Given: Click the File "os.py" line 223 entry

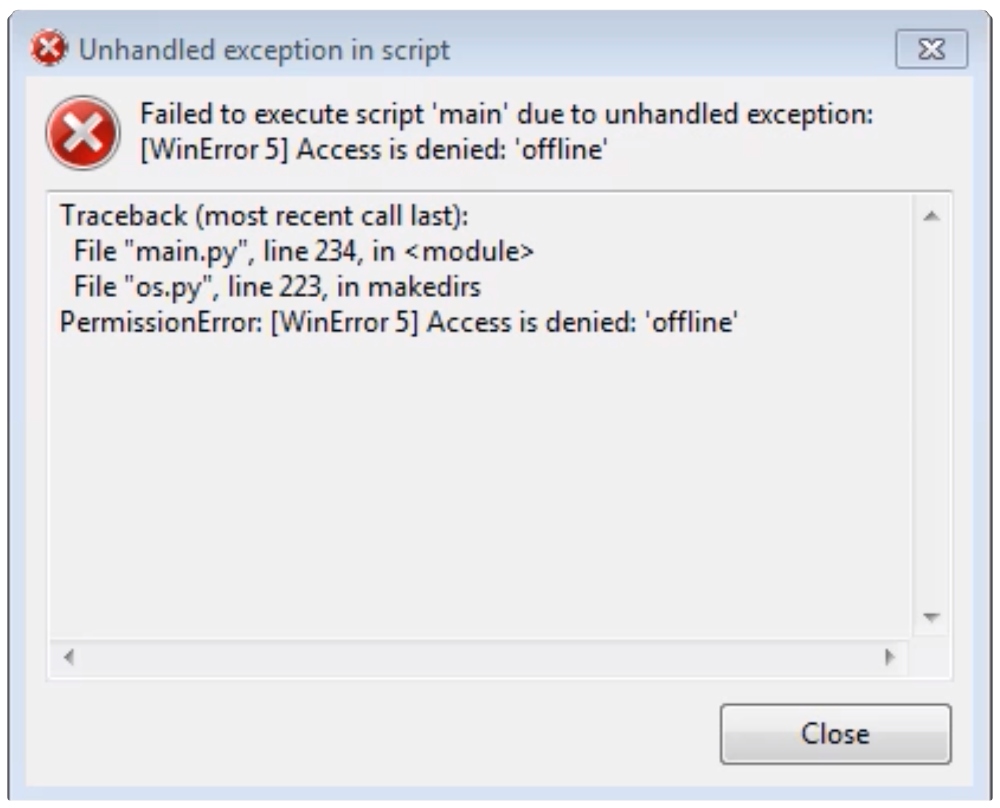Looking at the screenshot, I should (277, 287).
